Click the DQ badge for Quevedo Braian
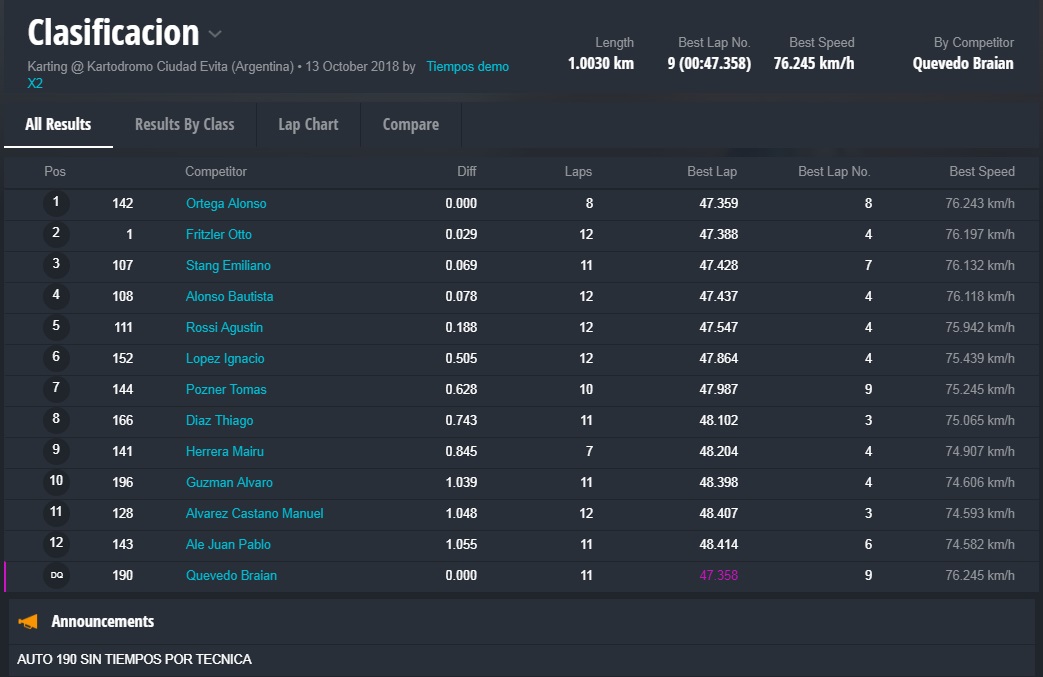The height and width of the screenshot is (677, 1043). tap(56, 575)
